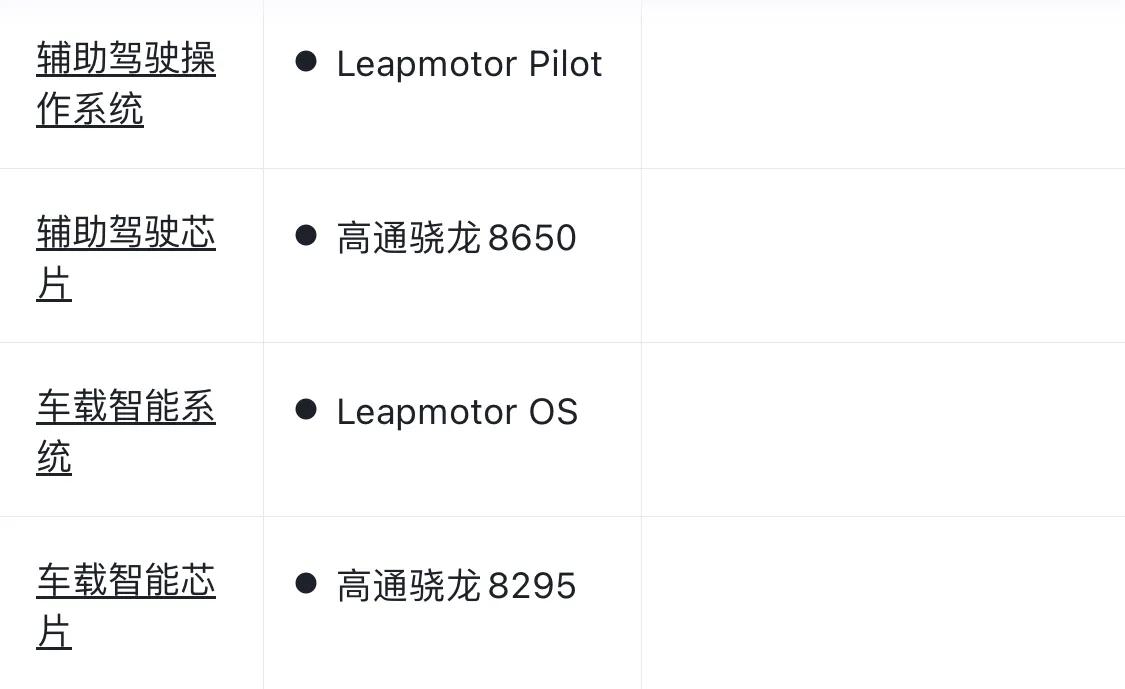The image size is (1125, 689).
Task: Click Leapmotor in the Leapmotor OS entry
Action: tap(427, 413)
